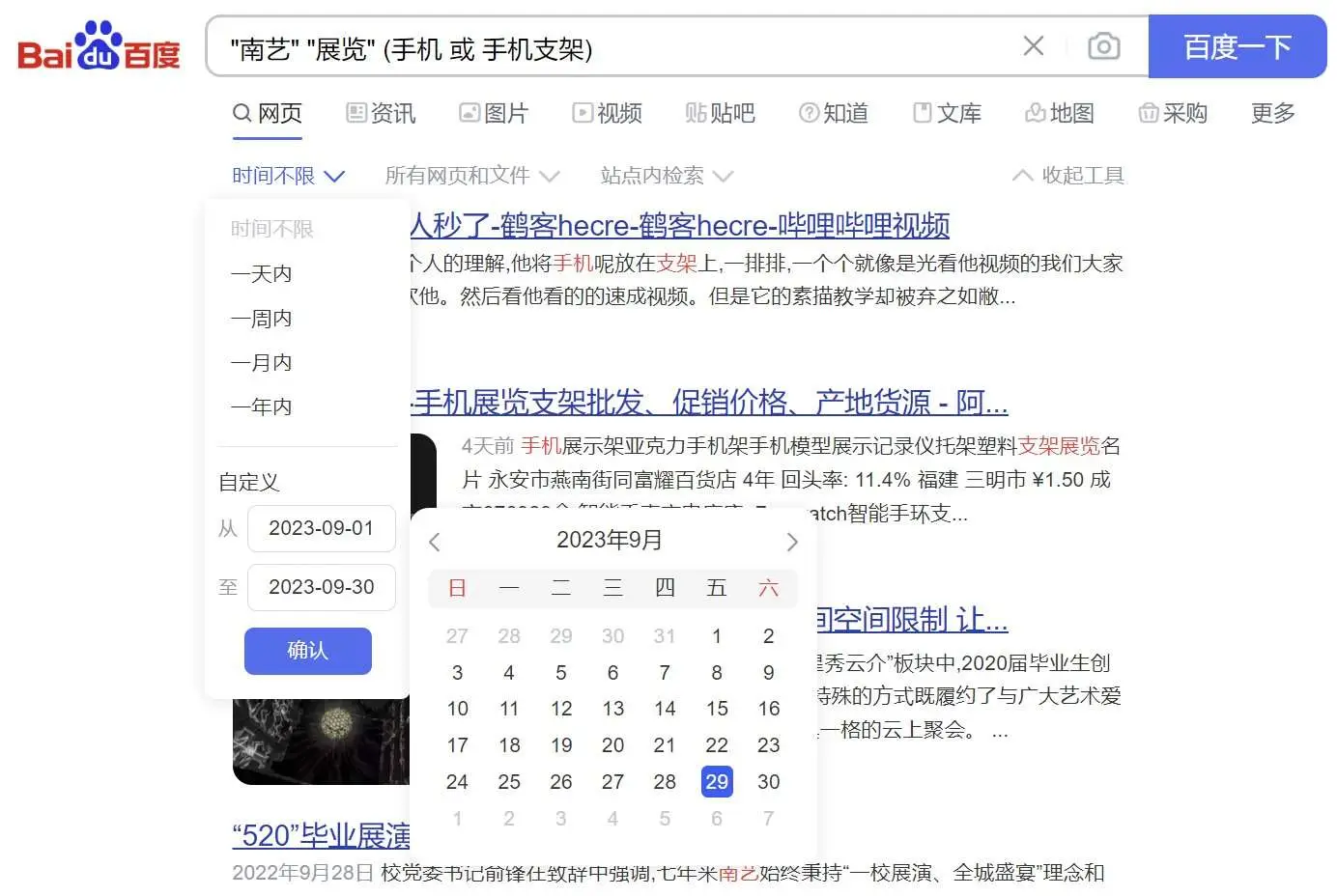The height and width of the screenshot is (896, 1337).
Task: Go to previous month in calendar
Action: tap(435, 542)
